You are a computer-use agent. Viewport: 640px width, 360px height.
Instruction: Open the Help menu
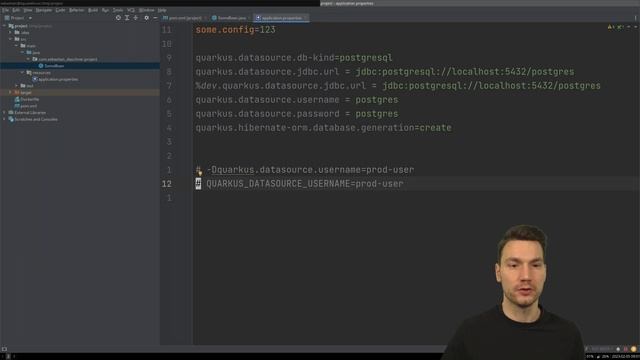pyautogui.click(x=162, y=10)
